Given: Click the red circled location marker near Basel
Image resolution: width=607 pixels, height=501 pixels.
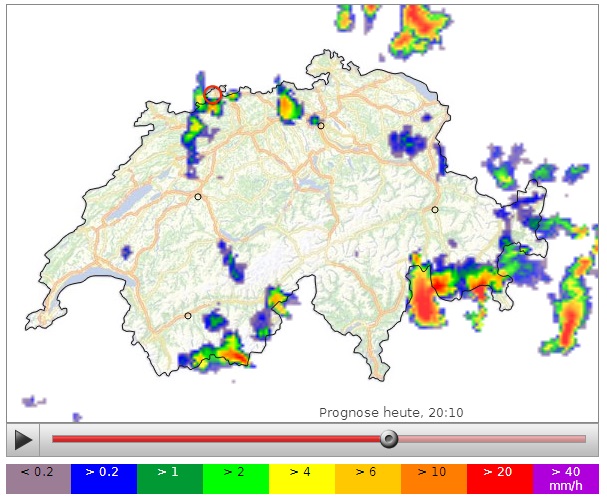Looking at the screenshot, I should (x=212, y=94).
